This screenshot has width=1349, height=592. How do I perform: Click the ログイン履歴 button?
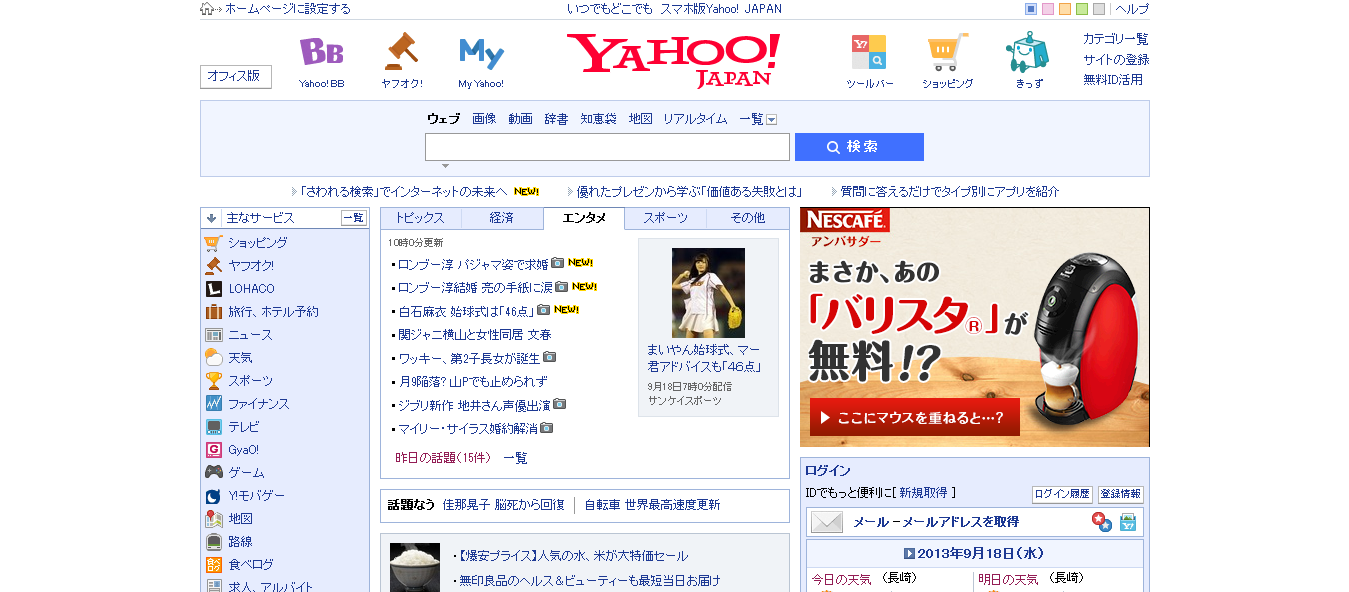click(x=1062, y=494)
